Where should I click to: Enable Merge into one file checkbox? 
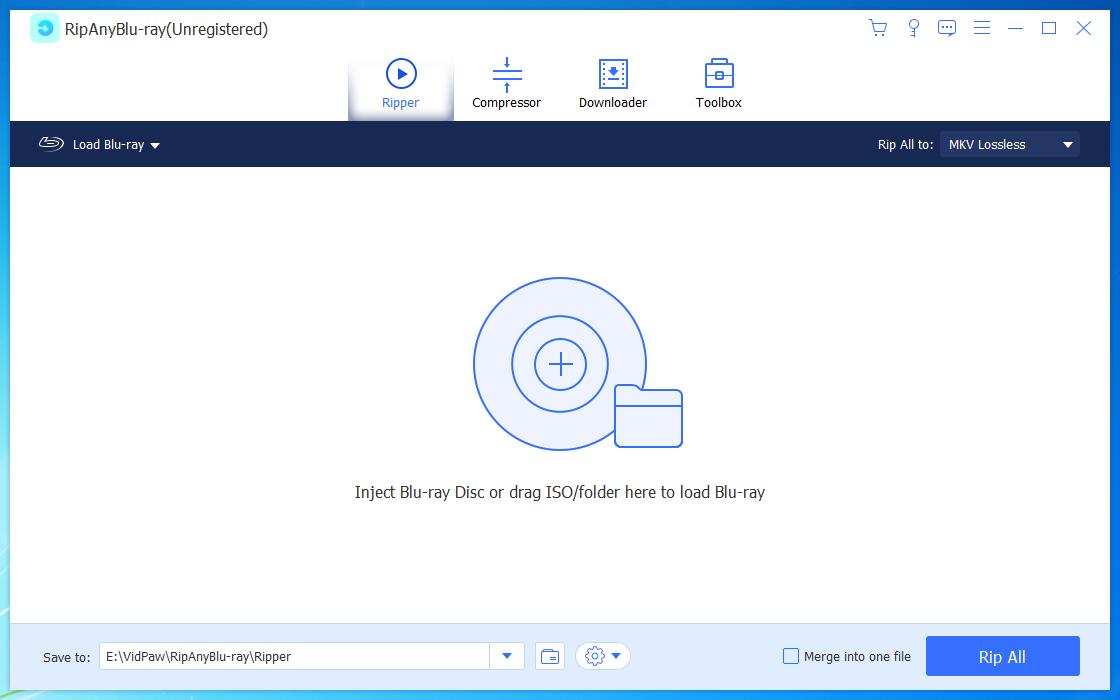coord(791,656)
